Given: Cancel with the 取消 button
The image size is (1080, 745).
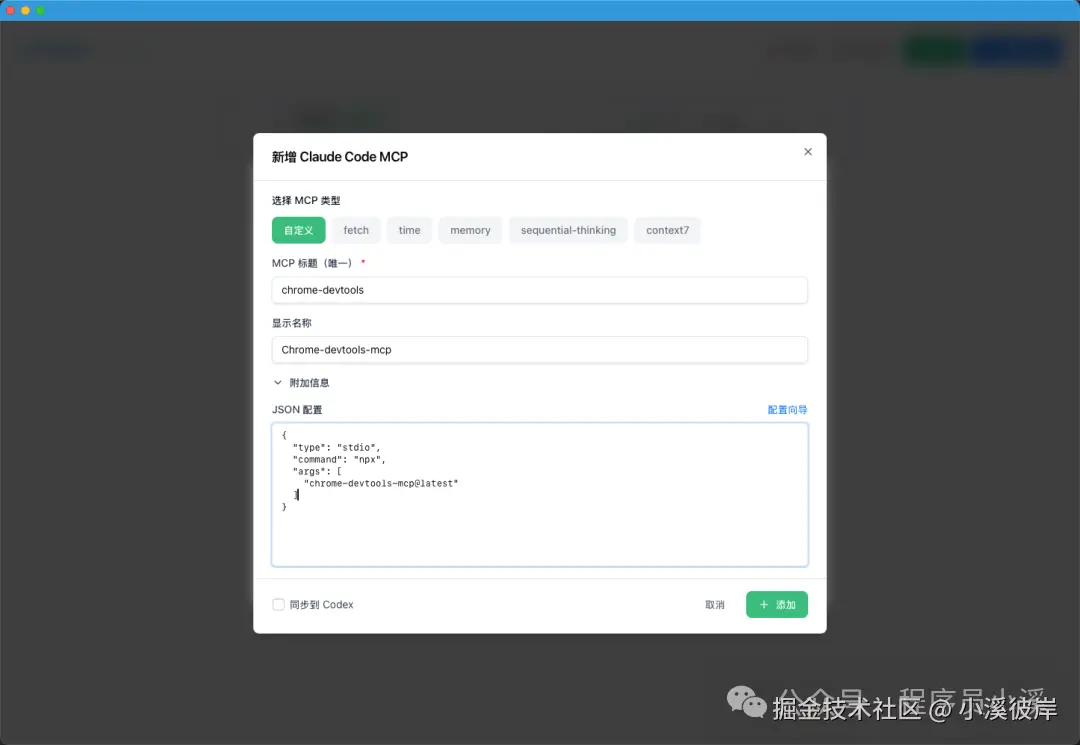Looking at the screenshot, I should coord(714,605).
